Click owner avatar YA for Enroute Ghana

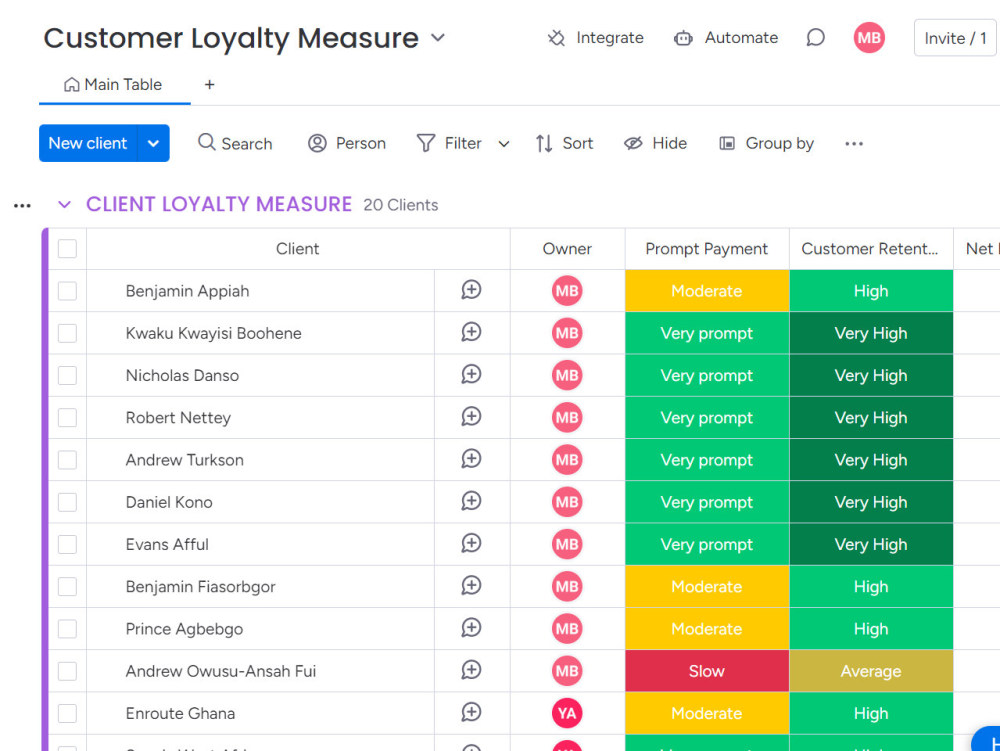coord(567,713)
